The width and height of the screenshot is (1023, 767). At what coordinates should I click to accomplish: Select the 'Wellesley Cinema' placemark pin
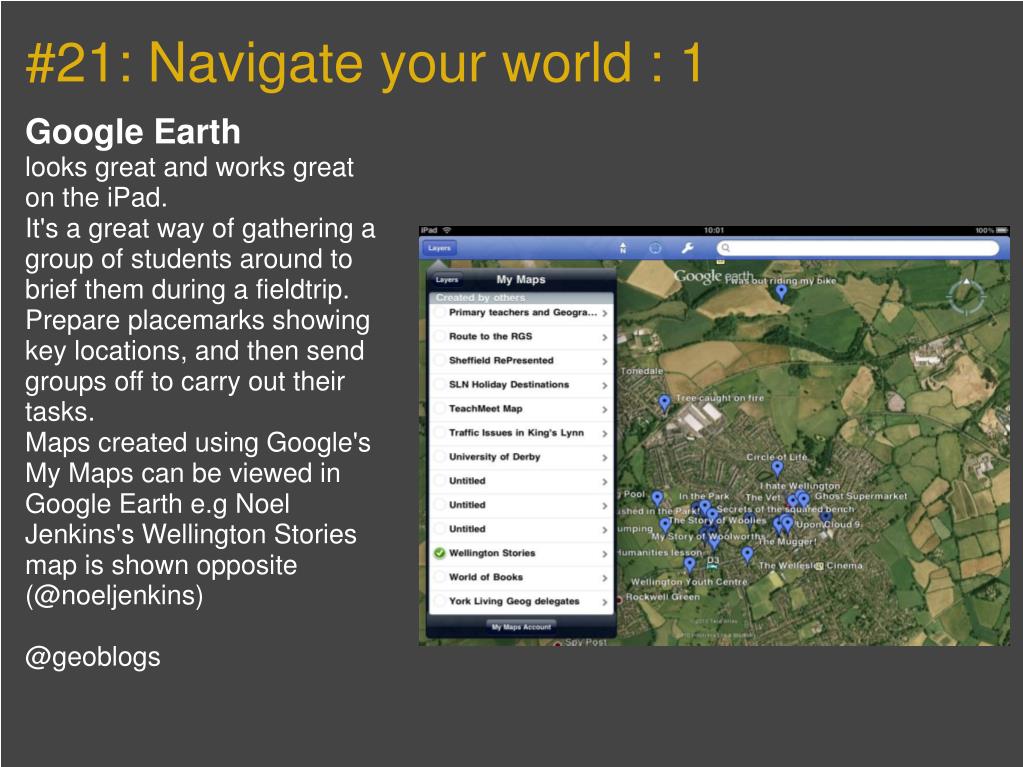(x=748, y=554)
